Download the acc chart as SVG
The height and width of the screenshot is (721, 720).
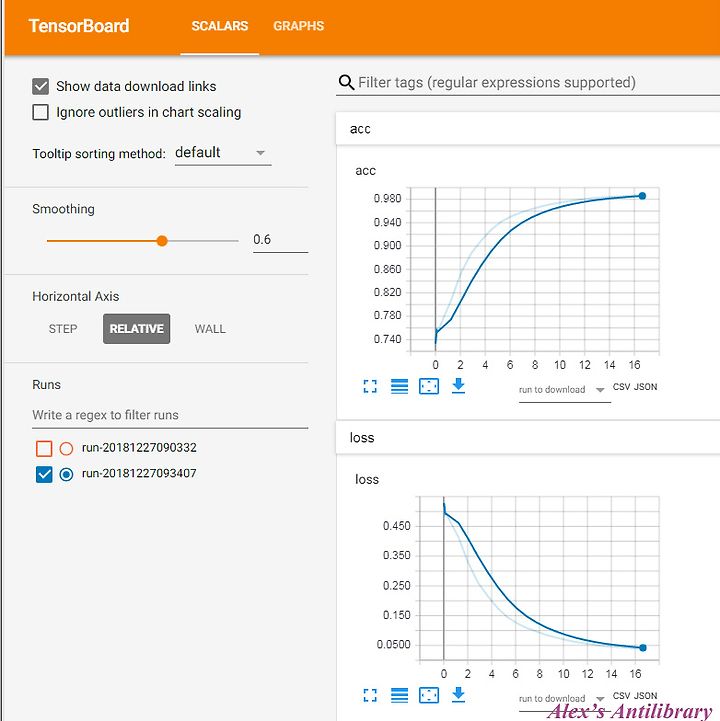(x=458, y=386)
